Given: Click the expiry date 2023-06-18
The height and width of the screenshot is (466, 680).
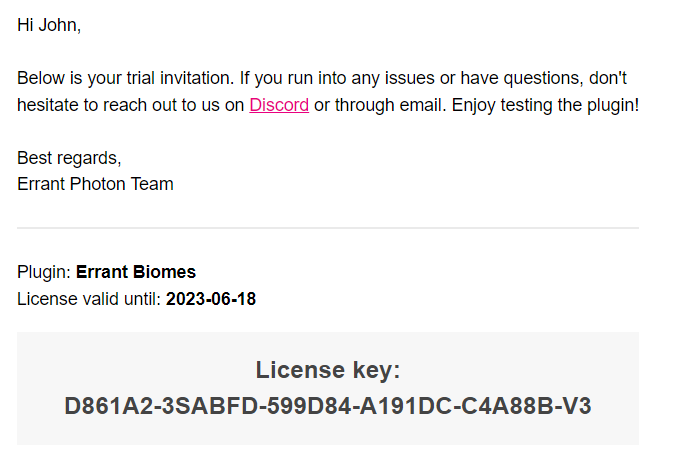Looking at the screenshot, I should coord(211,298).
